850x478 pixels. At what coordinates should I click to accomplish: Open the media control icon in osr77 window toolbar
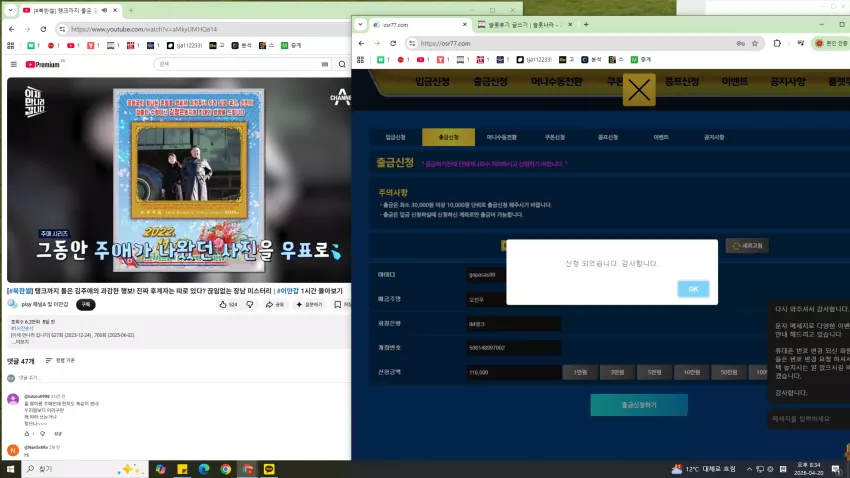point(801,43)
